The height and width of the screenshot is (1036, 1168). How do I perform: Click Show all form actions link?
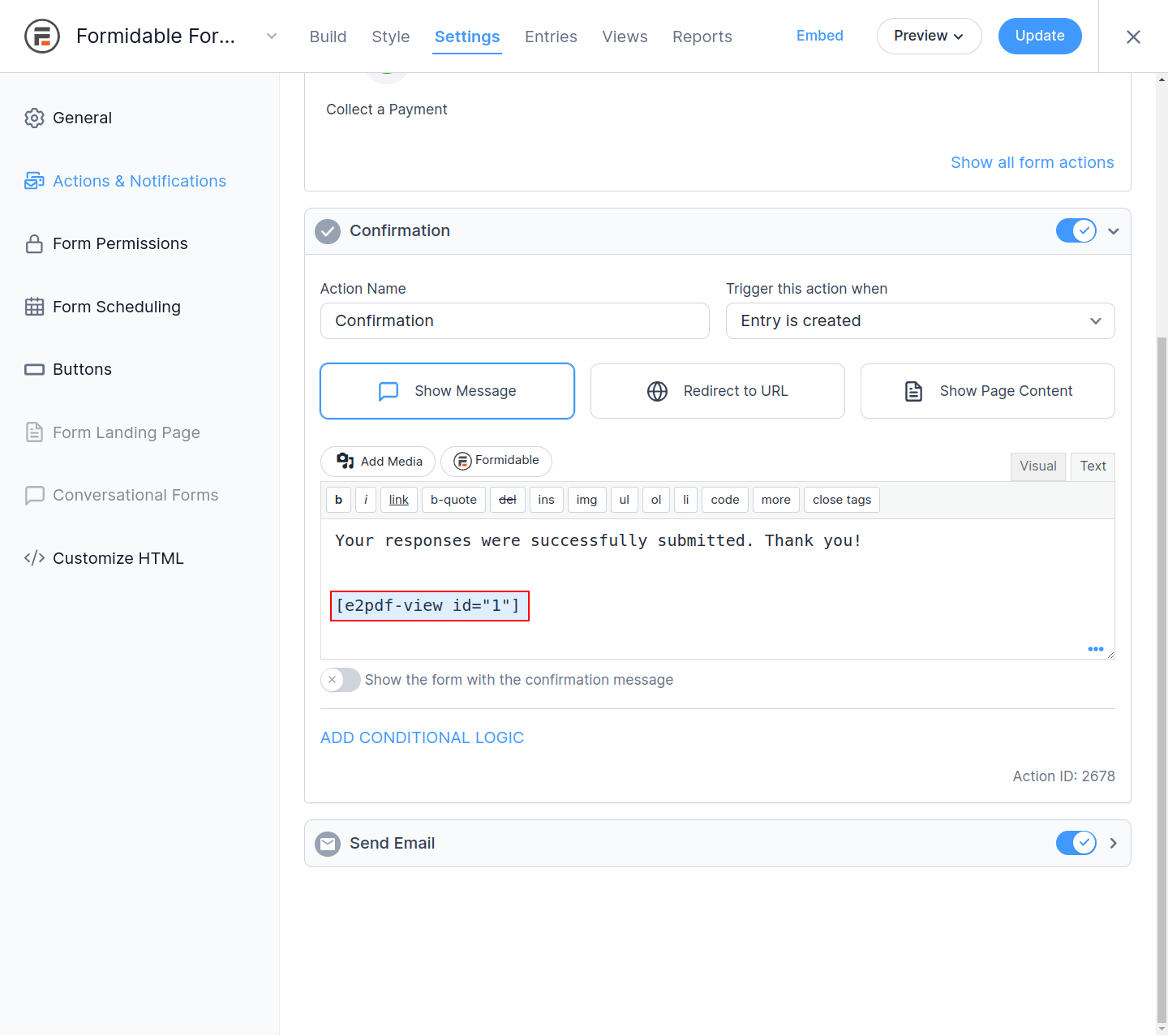[x=1032, y=163]
